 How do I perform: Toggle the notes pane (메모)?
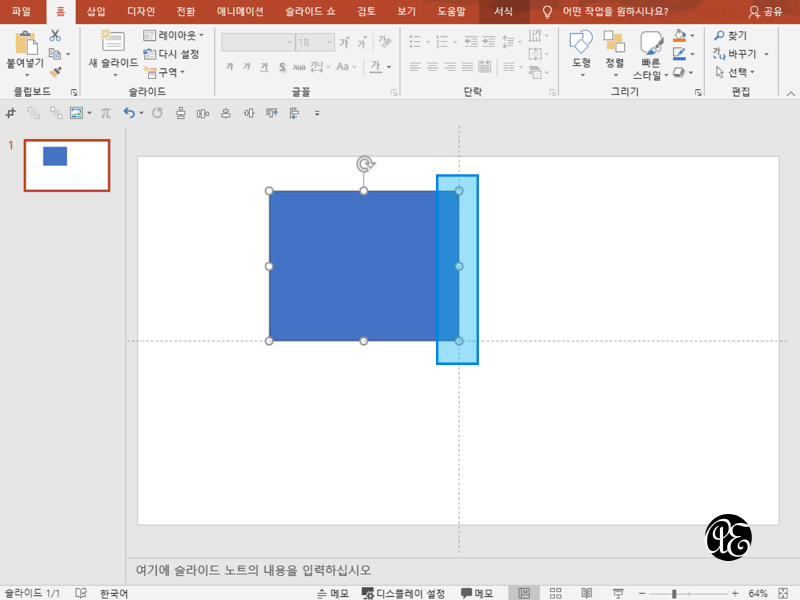(x=333, y=593)
